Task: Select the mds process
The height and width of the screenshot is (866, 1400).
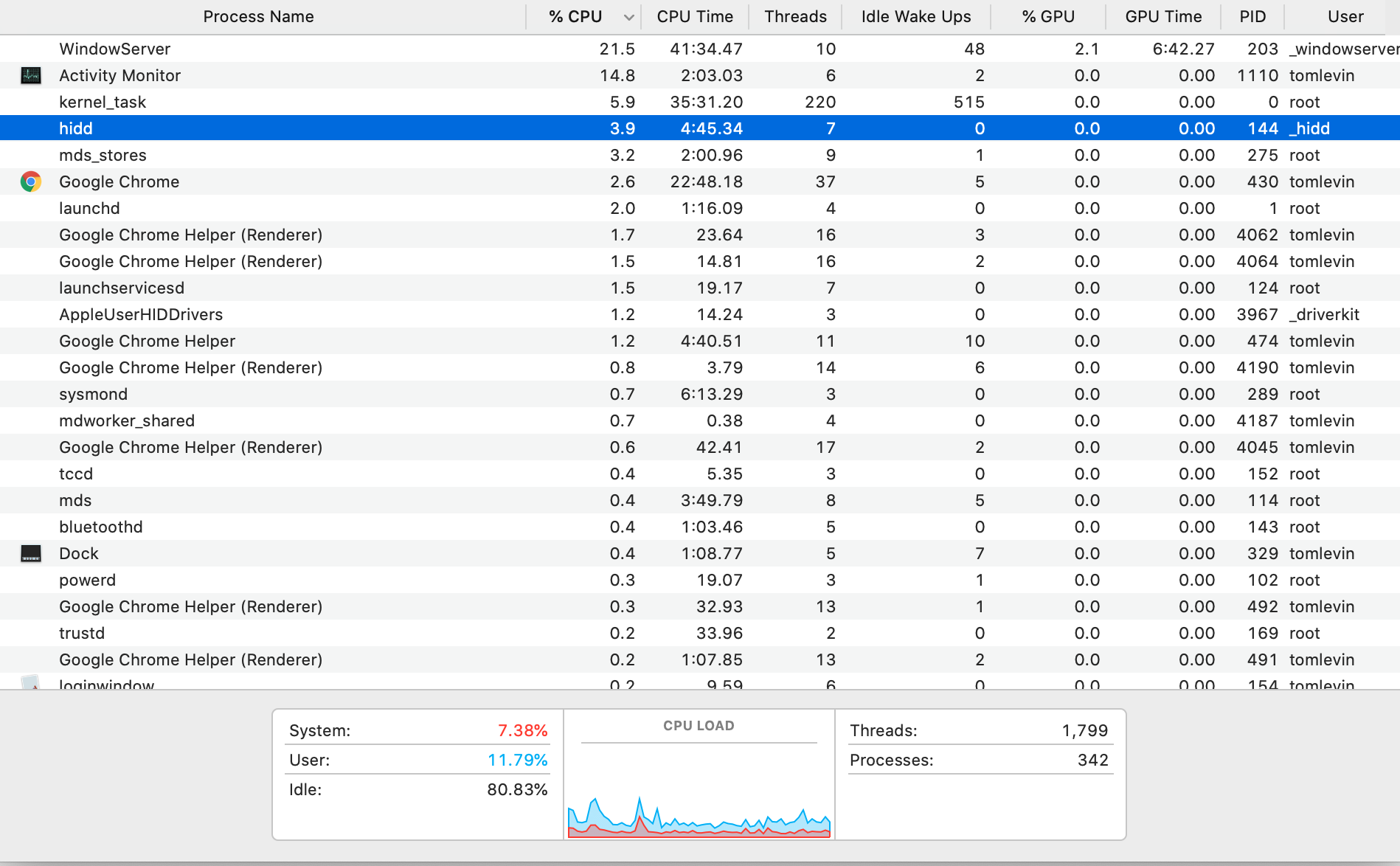Action: pos(75,500)
